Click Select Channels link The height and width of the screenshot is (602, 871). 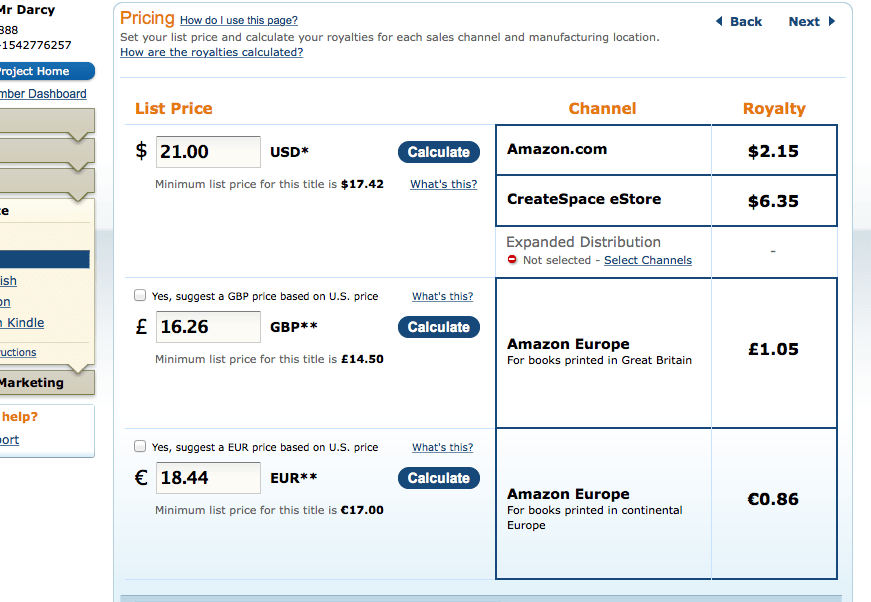point(647,260)
